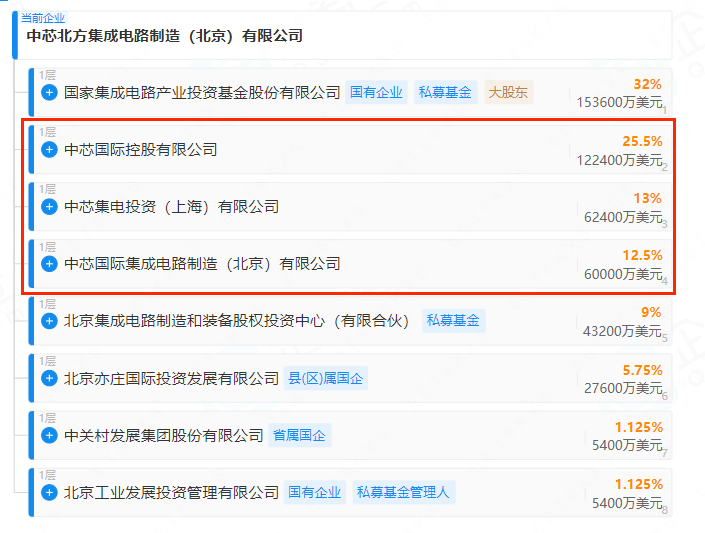This screenshot has width=705, height=533.
Task: Expand 中关村发展集团股份有限公司 plus icon
Action: click(49, 435)
